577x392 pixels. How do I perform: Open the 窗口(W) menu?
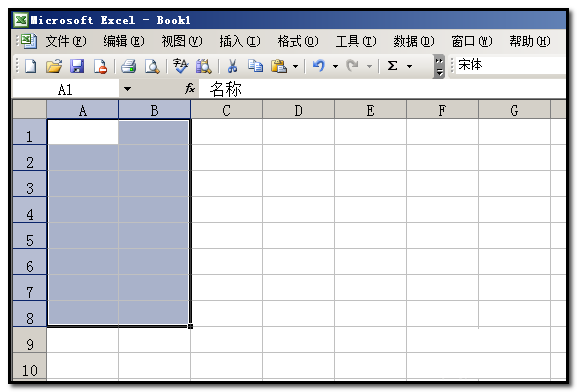click(x=472, y=41)
